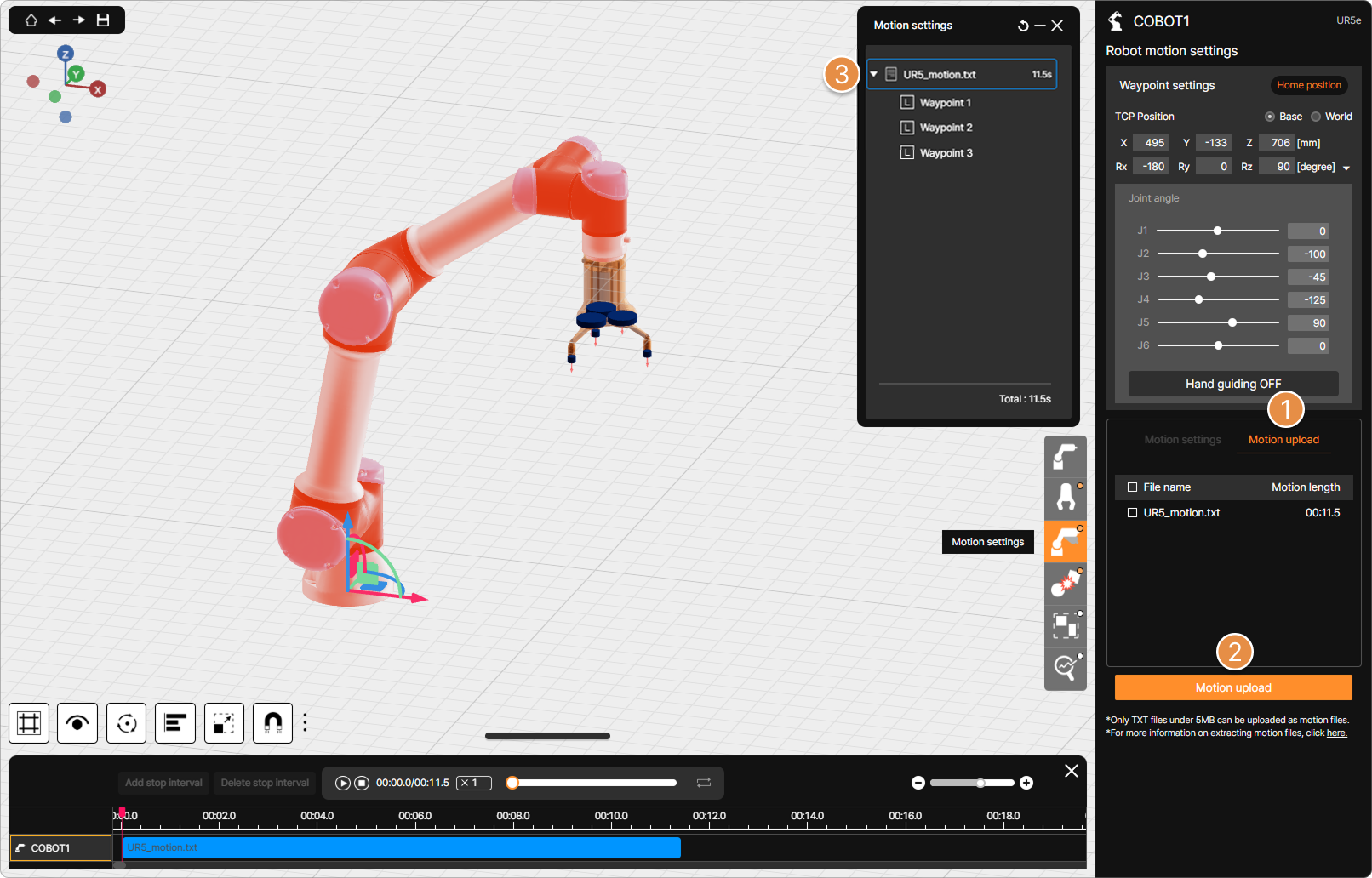Click the Home position button
Viewport: 1372px width, 878px height.
coord(1309,85)
